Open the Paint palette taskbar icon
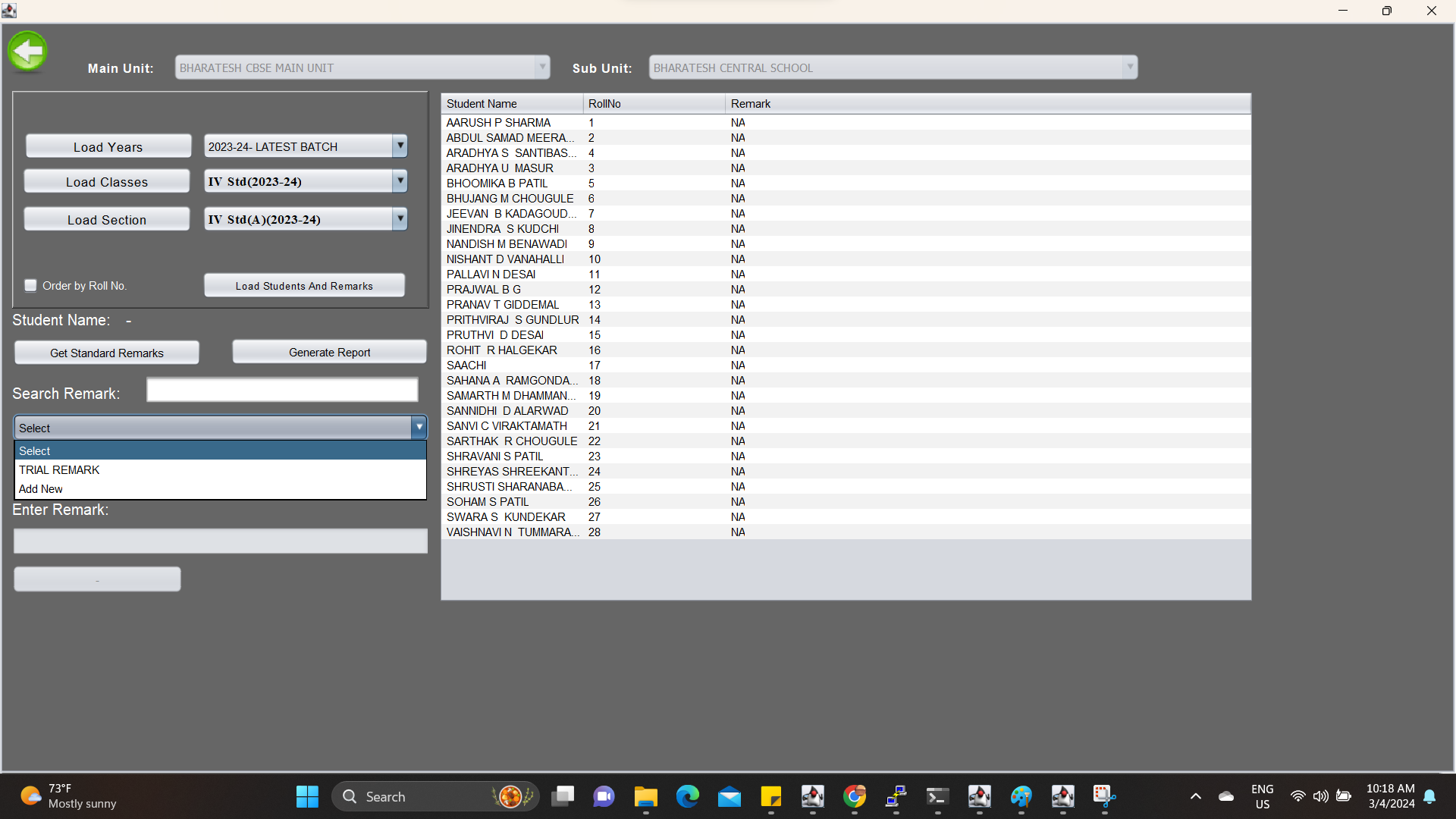 pyautogui.click(x=1021, y=796)
